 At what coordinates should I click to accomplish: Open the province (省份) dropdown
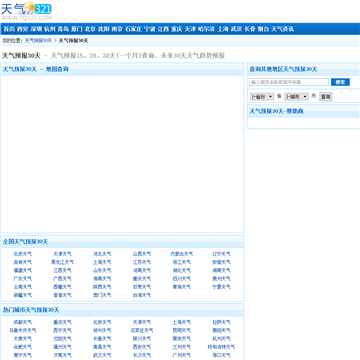(x=262, y=97)
